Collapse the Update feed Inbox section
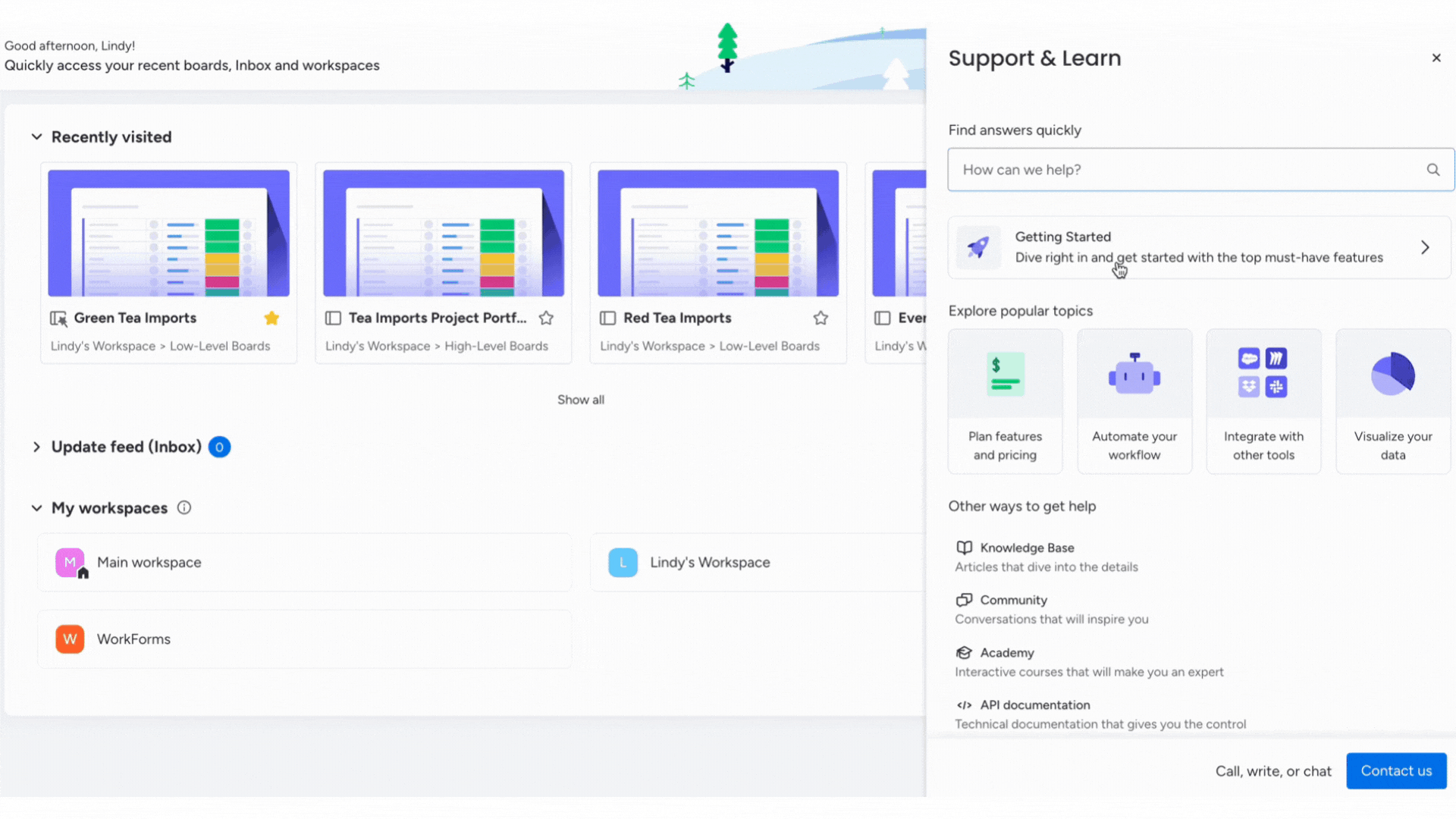The image size is (1456, 819). tap(36, 446)
